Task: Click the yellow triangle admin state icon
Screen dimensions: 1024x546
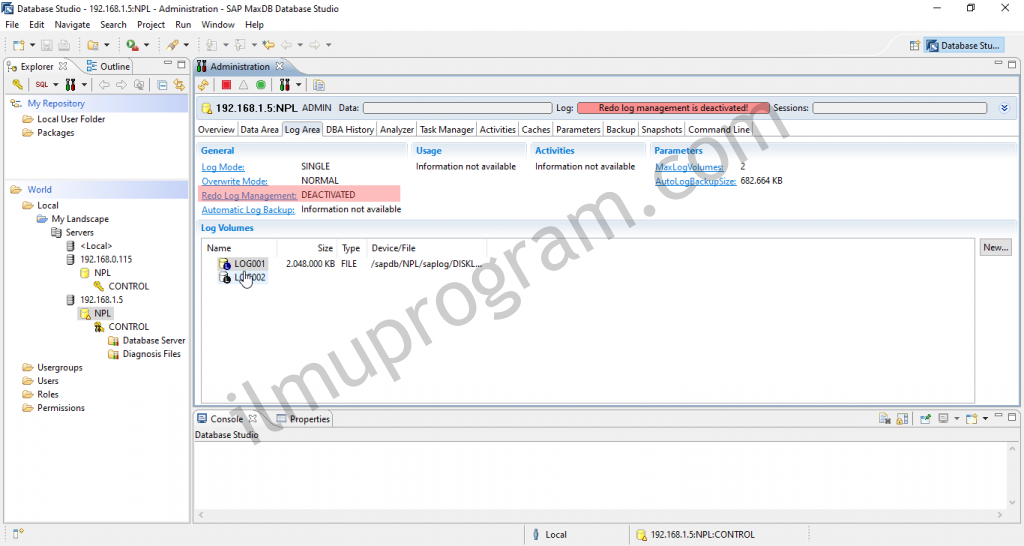Action: 243,85
